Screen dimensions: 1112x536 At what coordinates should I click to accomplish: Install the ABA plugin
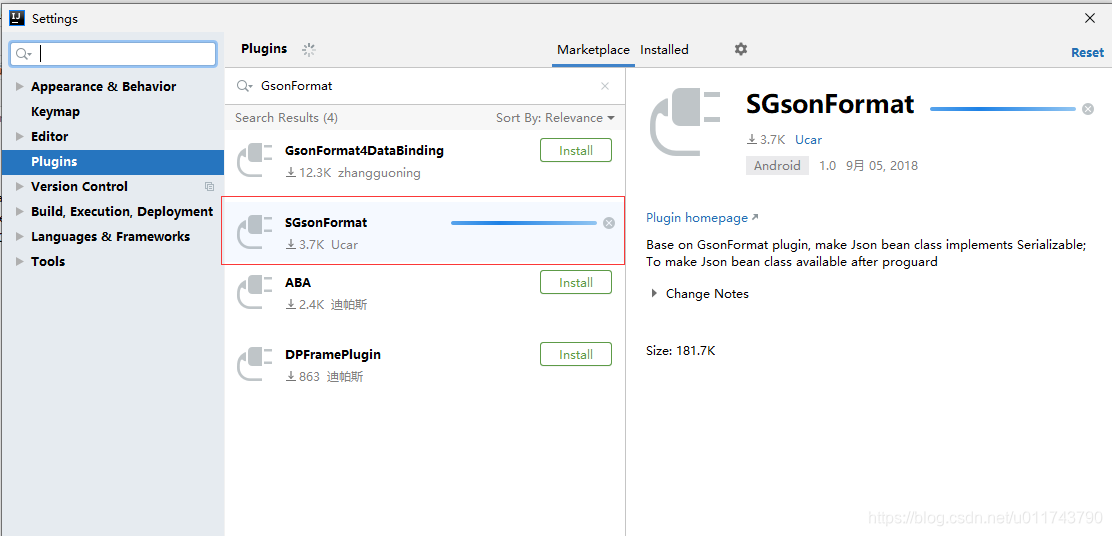coord(576,282)
